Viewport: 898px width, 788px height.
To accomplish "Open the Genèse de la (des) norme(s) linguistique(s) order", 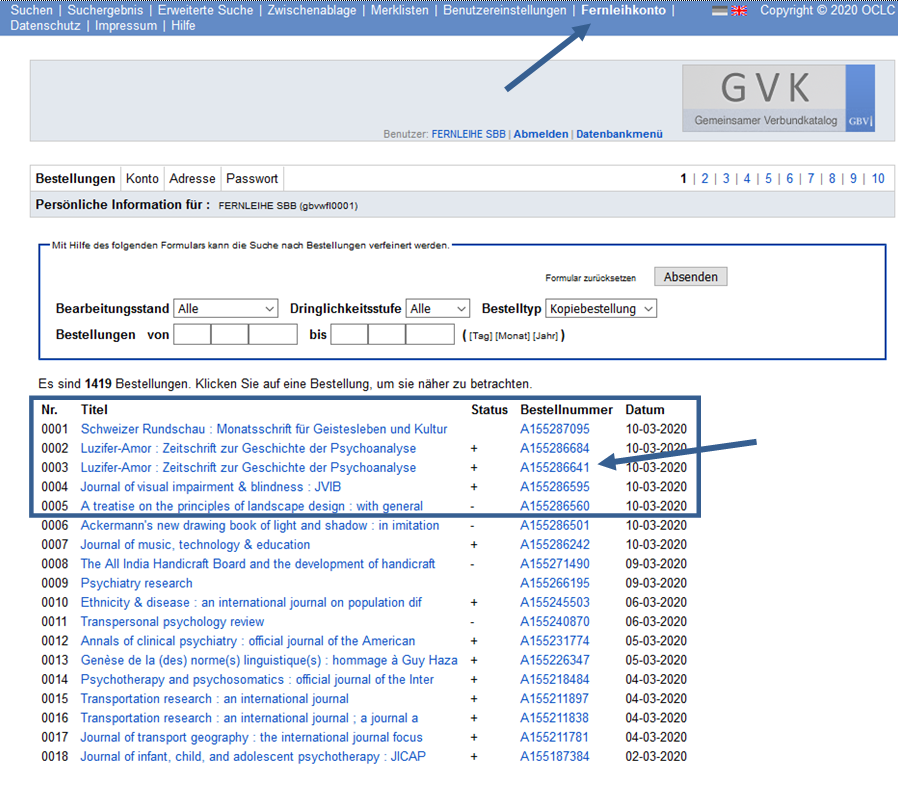I will point(269,660).
